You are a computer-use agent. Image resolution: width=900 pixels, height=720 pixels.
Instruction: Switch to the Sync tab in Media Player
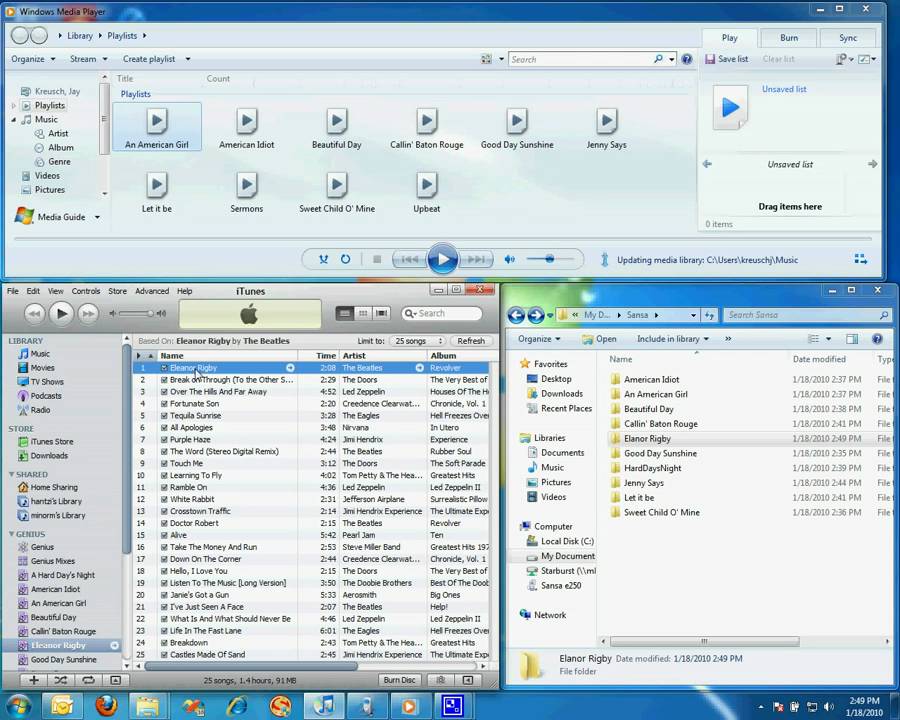(848, 38)
